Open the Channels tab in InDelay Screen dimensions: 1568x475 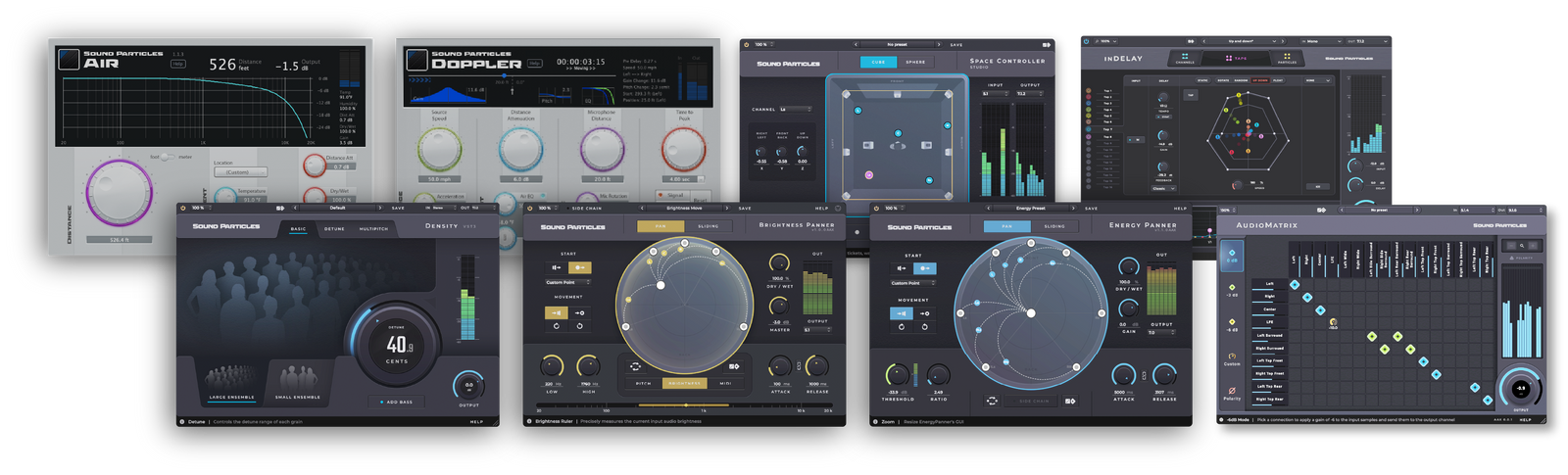point(1185,59)
